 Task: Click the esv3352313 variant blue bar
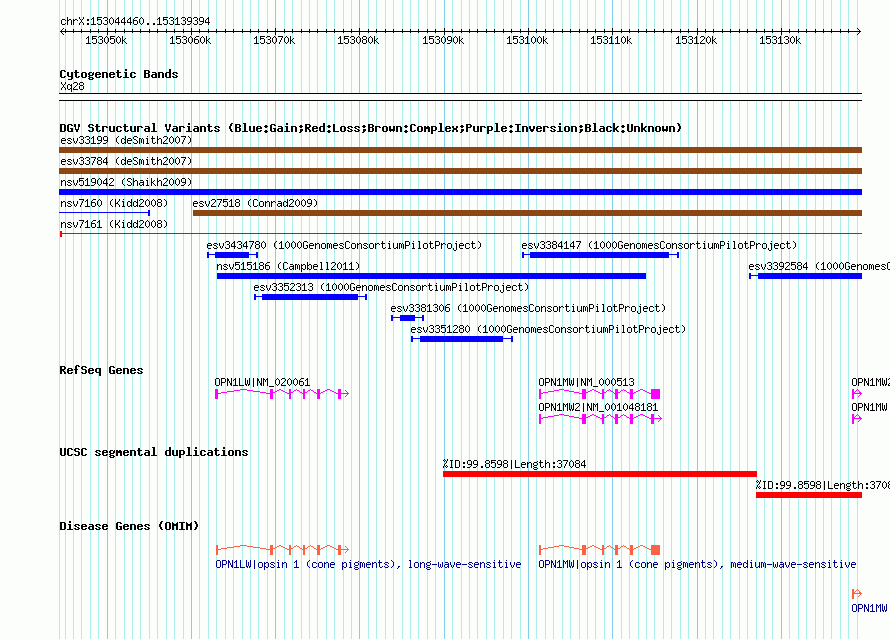(x=310, y=297)
